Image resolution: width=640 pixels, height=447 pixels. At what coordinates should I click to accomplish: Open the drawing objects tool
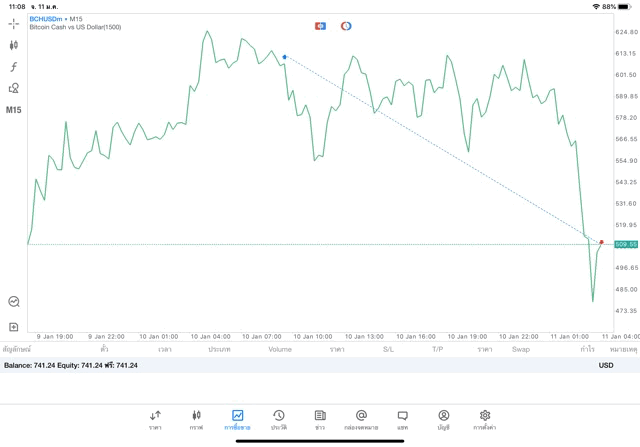tap(14, 88)
